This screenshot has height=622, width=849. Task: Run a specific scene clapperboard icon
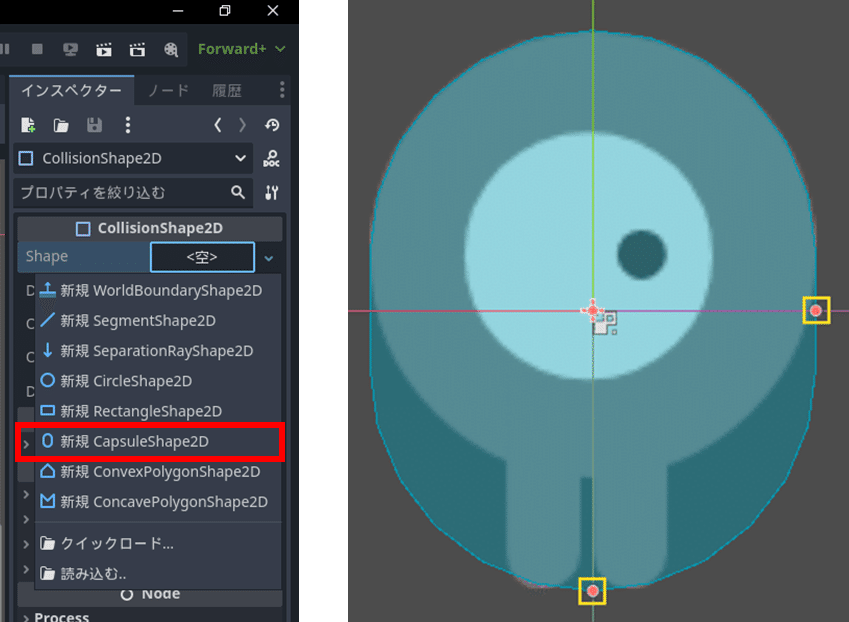pos(138,50)
